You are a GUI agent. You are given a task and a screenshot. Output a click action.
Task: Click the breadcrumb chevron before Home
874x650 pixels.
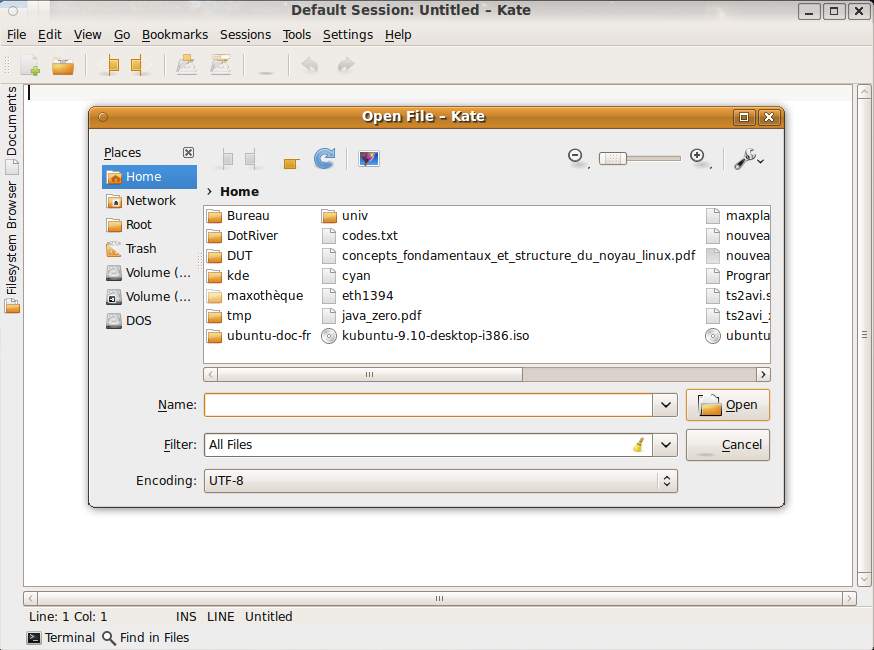(x=210, y=192)
